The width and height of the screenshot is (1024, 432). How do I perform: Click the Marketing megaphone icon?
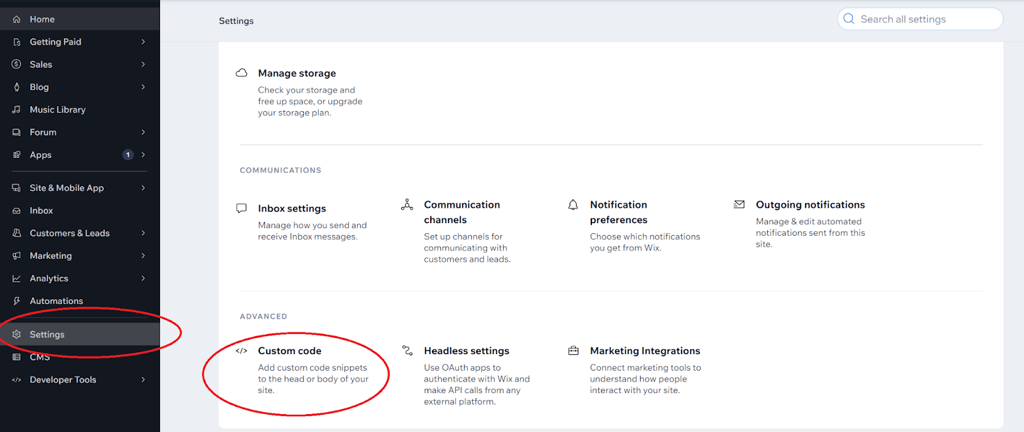[17, 256]
